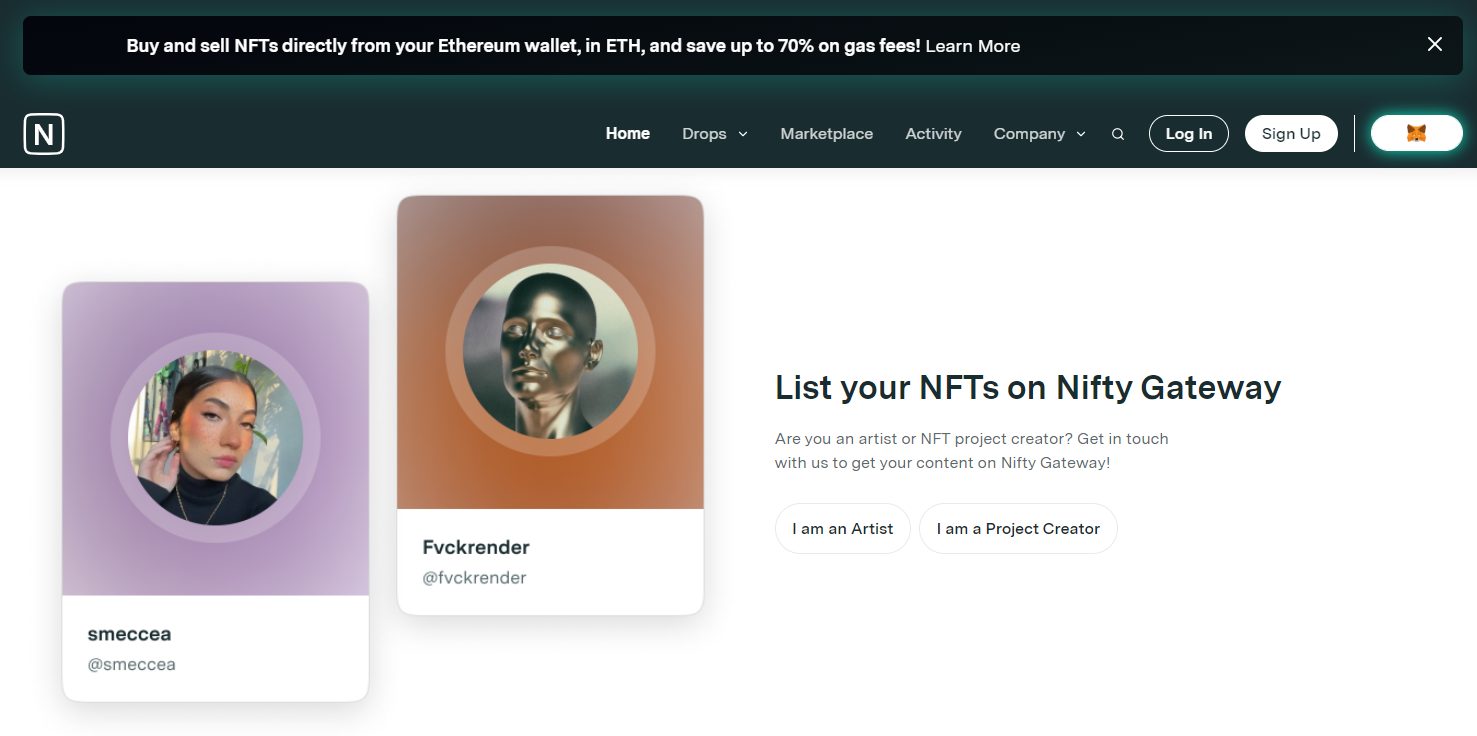Screen dimensions: 1477x736
Task: Click the Sign Up button
Action: click(x=1291, y=134)
